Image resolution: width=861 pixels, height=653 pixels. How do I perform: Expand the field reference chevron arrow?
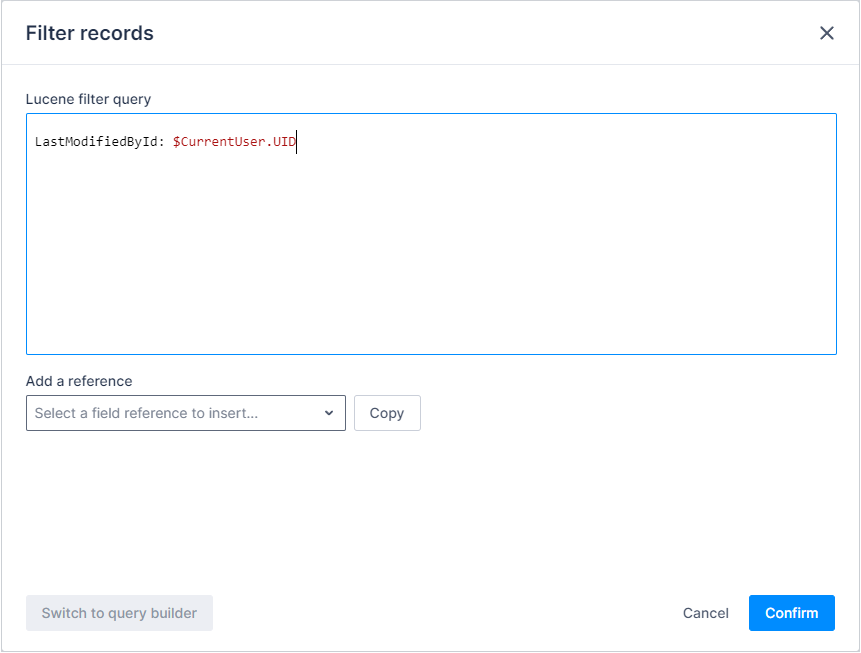(x=329, y=413)
